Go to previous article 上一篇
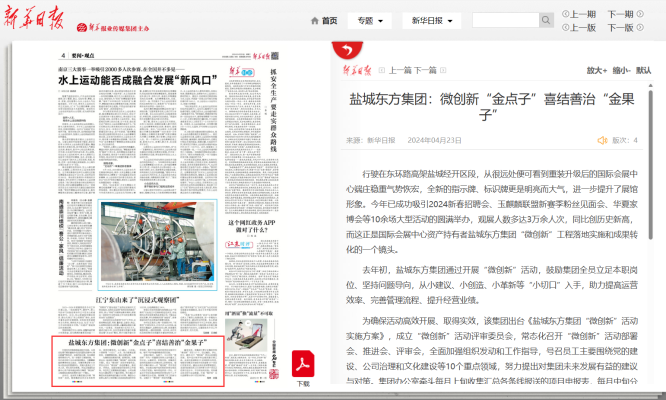This screenshot has height=400, width=666. pos(400,71)
